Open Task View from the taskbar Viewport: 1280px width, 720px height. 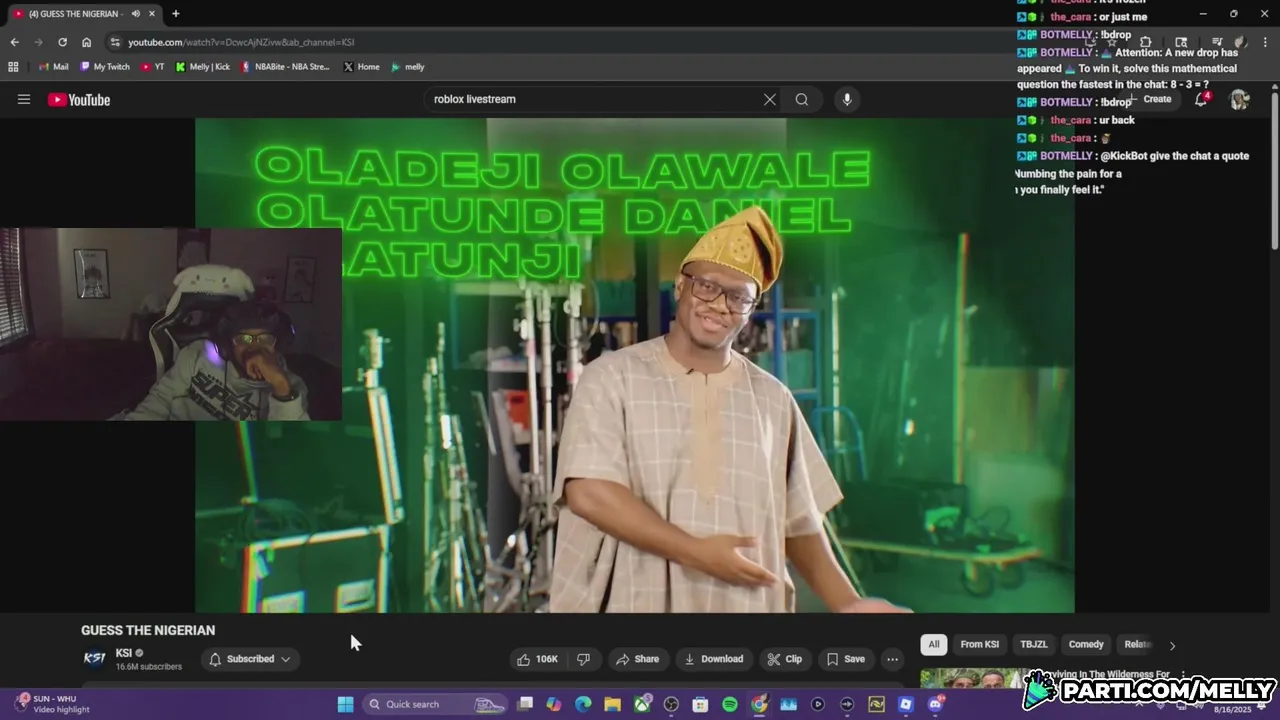point(525,704)
